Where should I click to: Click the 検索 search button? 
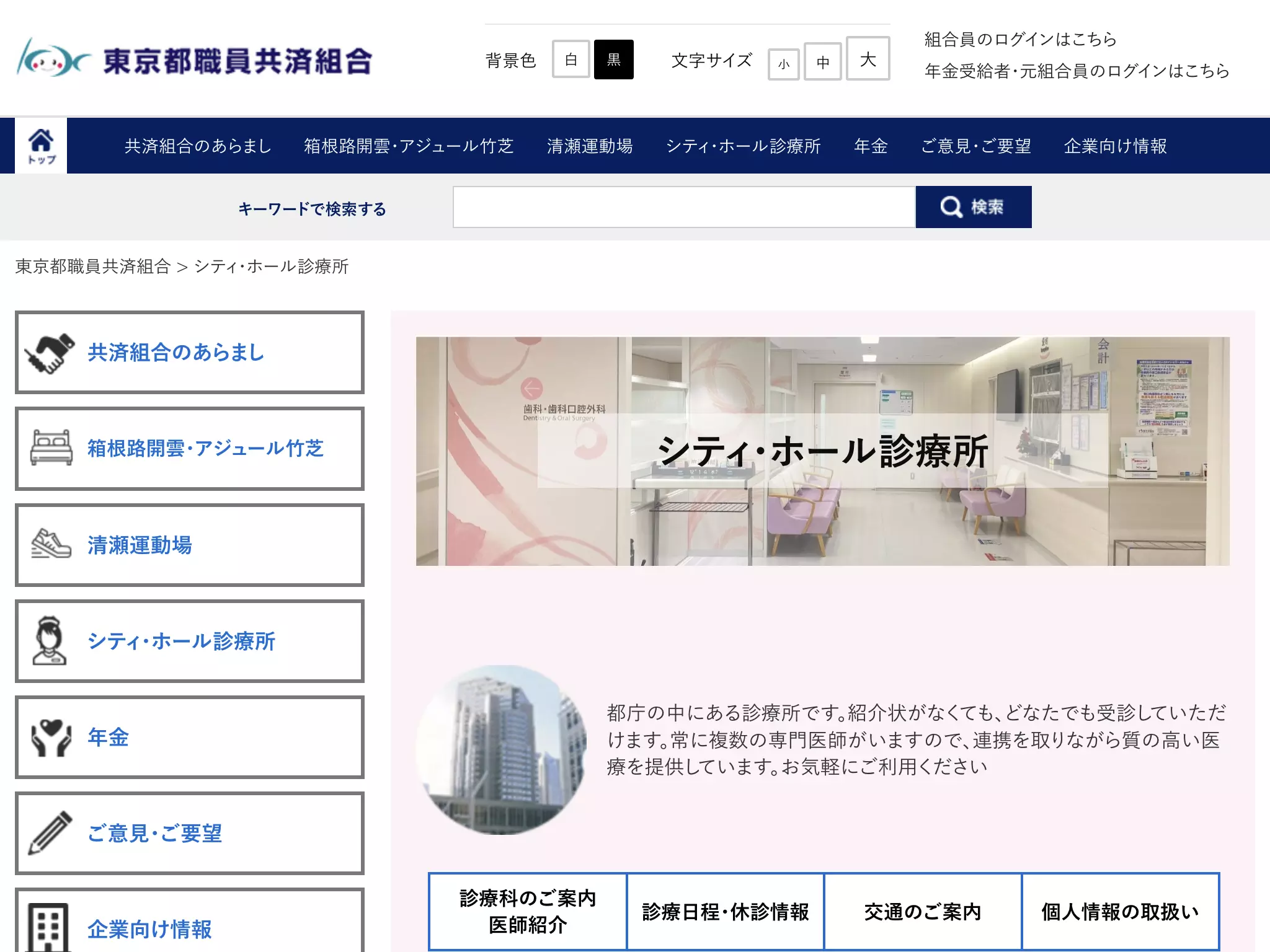click(974, 207)
